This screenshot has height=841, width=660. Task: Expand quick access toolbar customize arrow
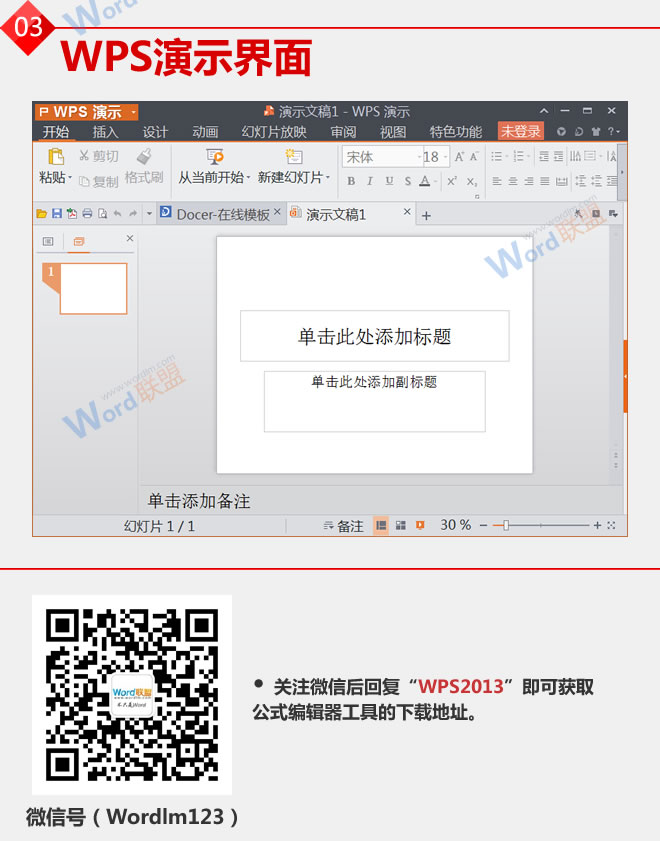coord(150,214)
